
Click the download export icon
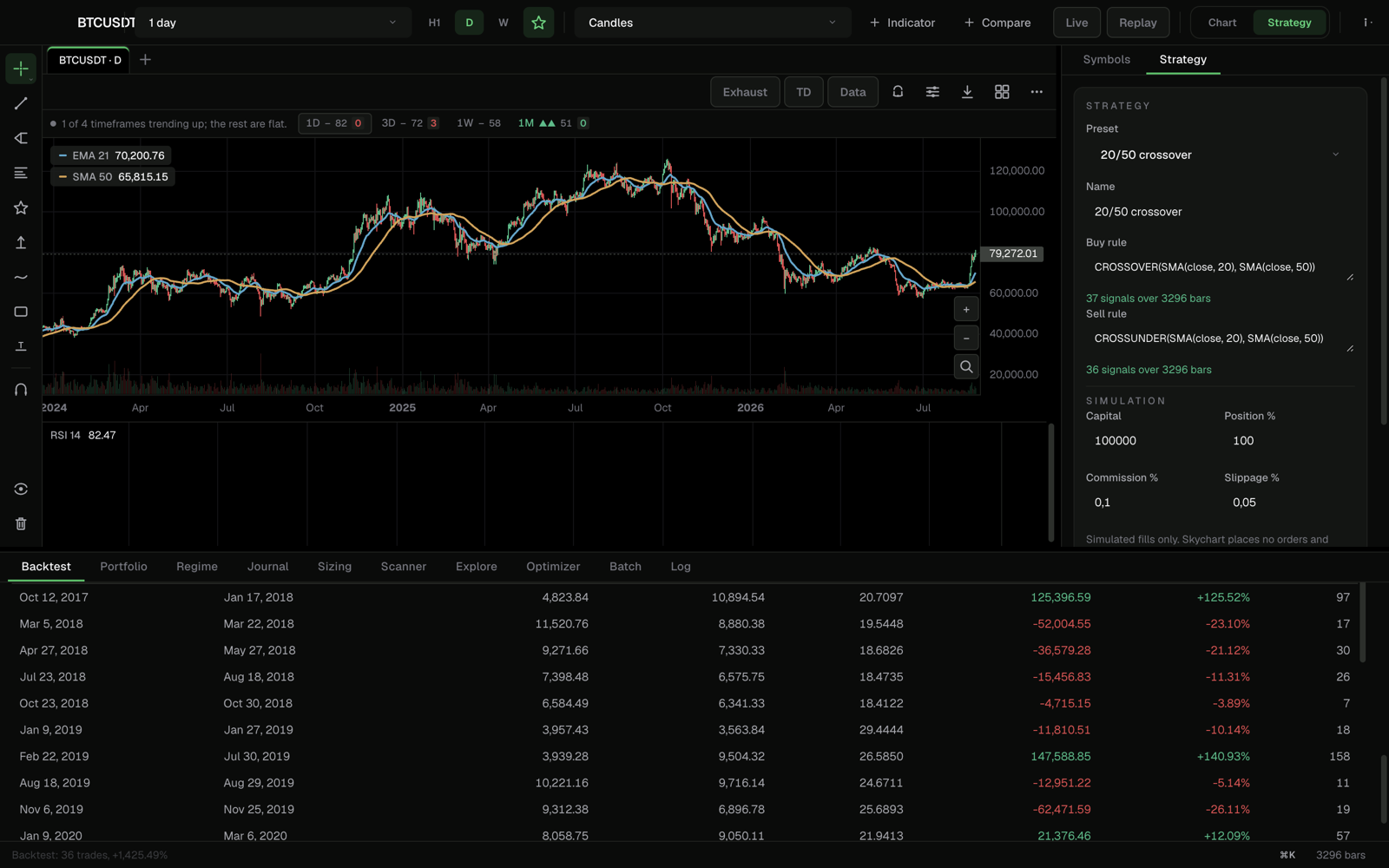[967, 91]
